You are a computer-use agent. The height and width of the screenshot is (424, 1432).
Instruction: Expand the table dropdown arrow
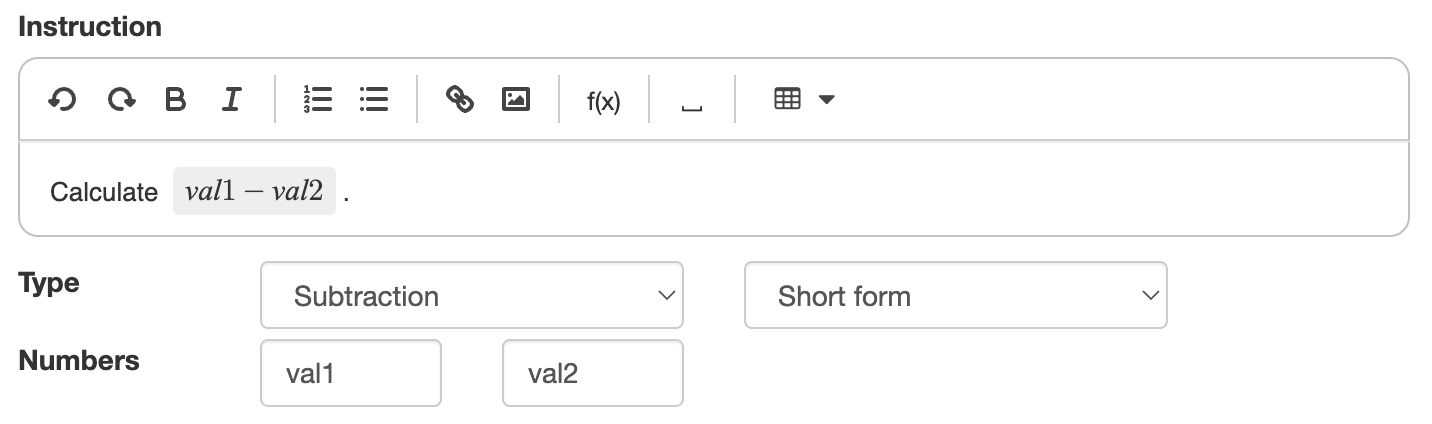click(x=827, y=100)
